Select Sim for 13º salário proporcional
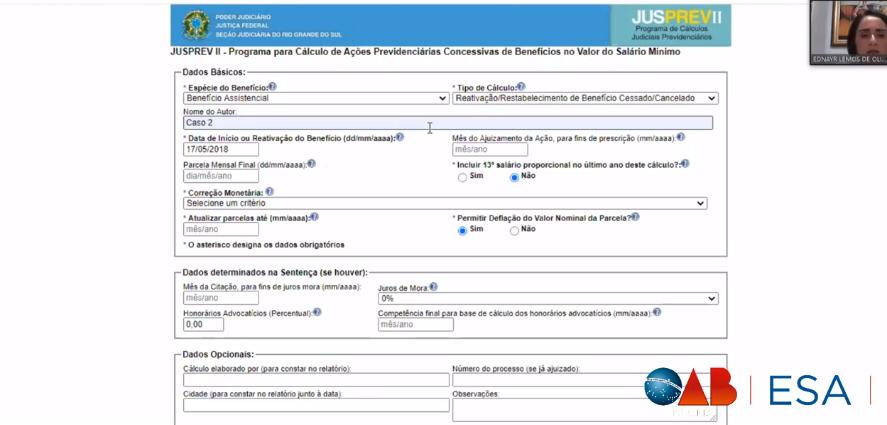Image resolution: width=887 pixels, height=425 pixels. pyautogui.click(x=462, y=178)
